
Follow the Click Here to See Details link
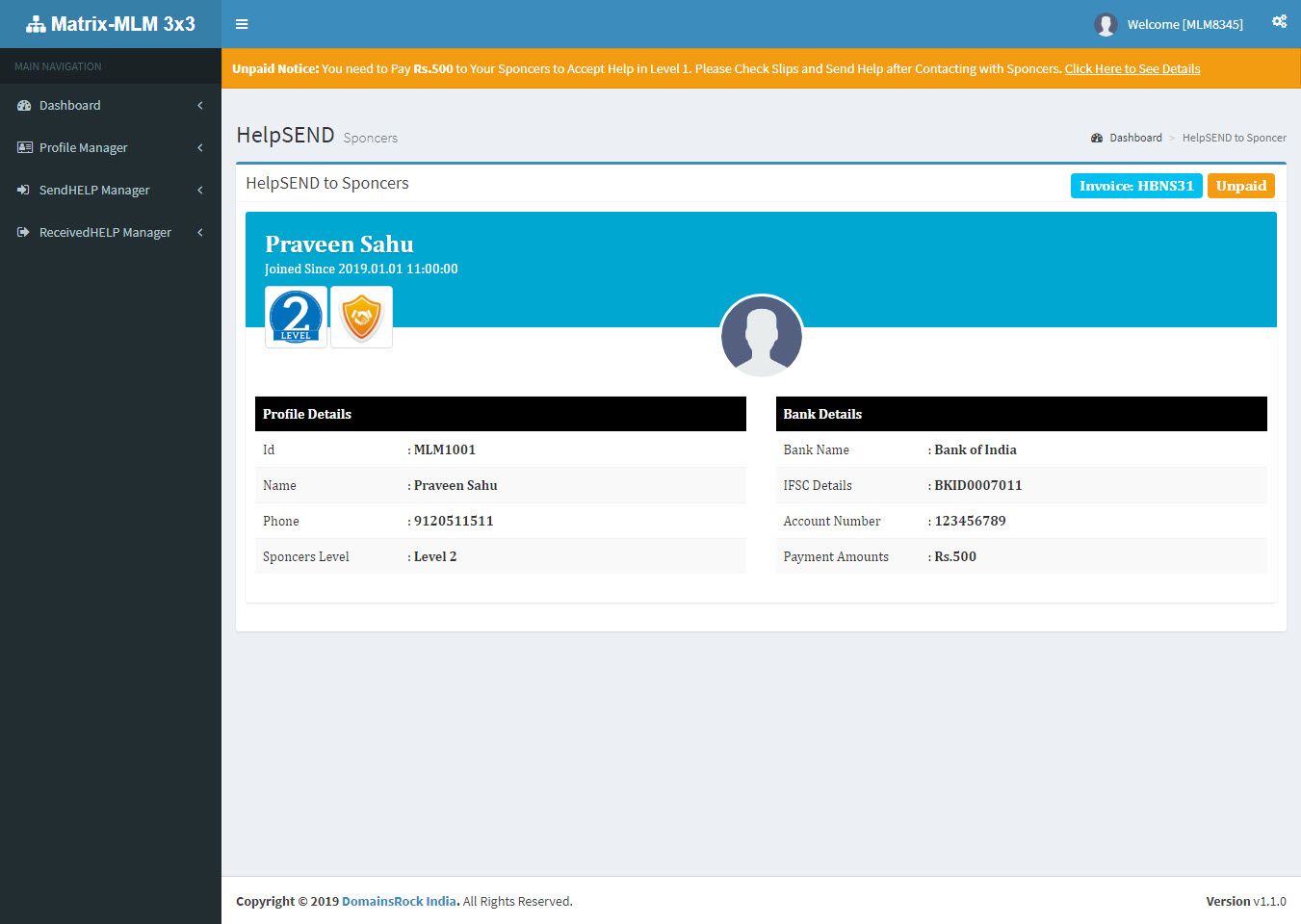(x=1132, y=68)
